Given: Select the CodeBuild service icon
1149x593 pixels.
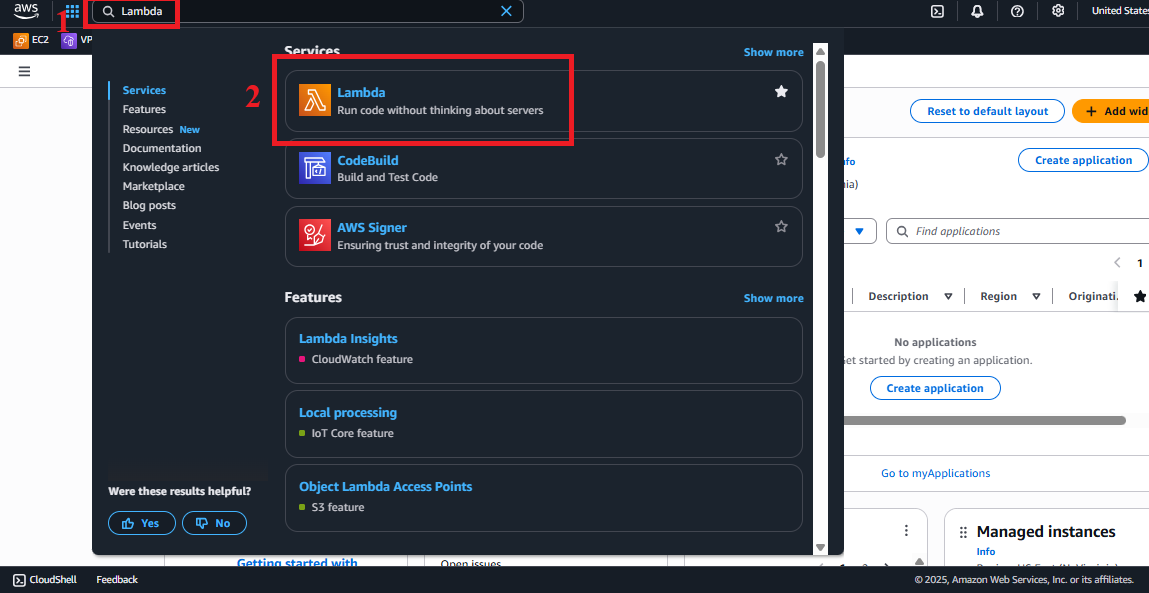Looking at the screenshot, I should pyautogui.click(x=315, y=168).
